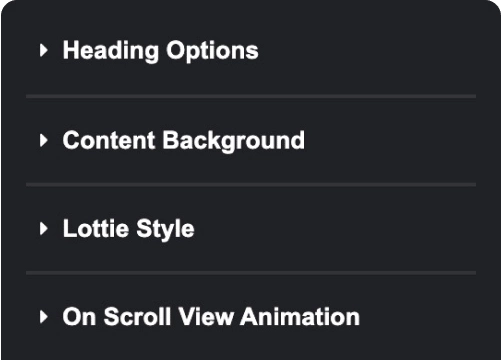Select the On Scroll View Animation row
501x360 pixels.
251,317
